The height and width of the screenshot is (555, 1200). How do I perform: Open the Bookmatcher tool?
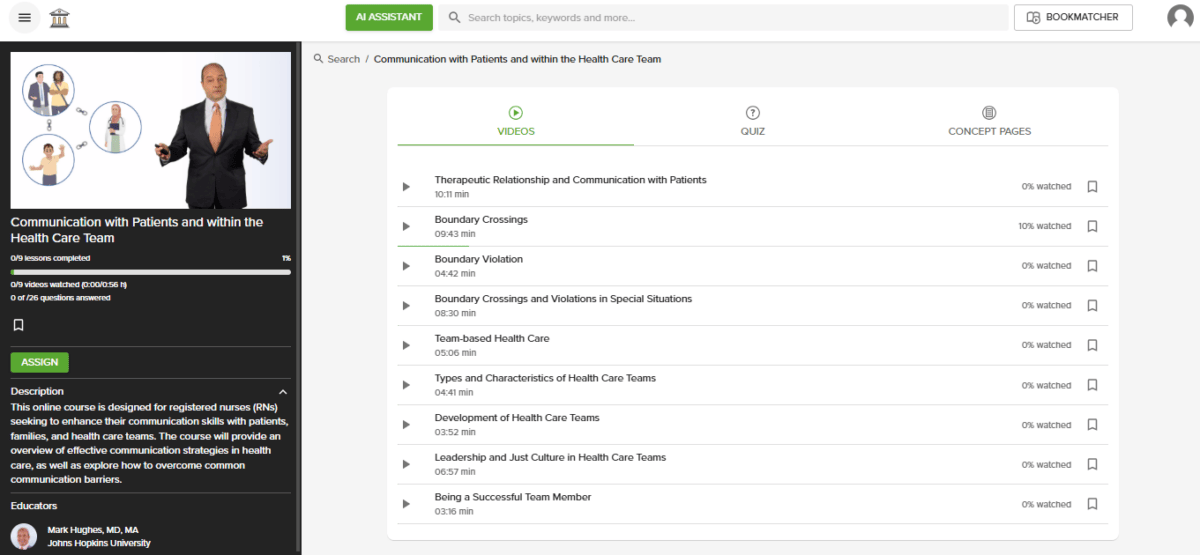pos(1073,18)
